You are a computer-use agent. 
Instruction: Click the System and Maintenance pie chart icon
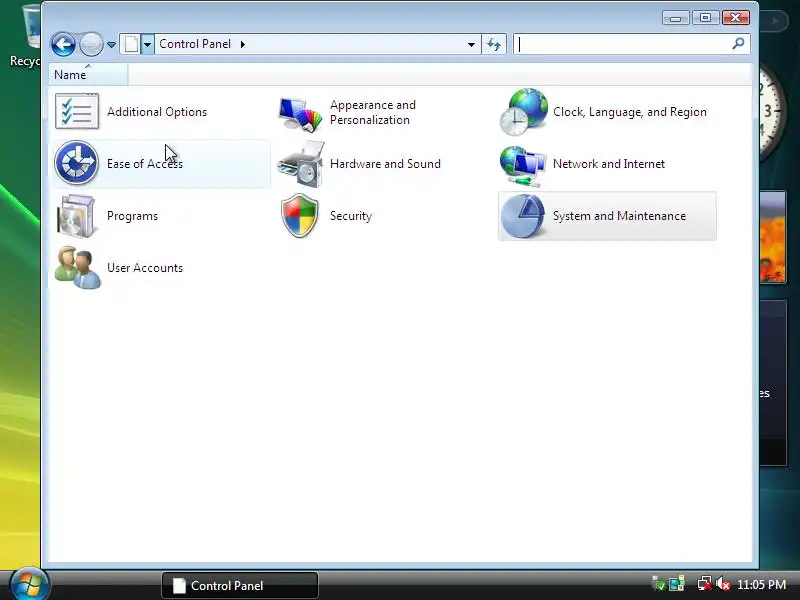coord(522,216)
